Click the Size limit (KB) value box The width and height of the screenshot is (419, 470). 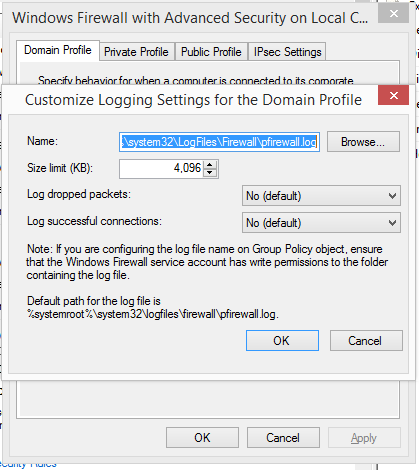(x=162, y=168)
